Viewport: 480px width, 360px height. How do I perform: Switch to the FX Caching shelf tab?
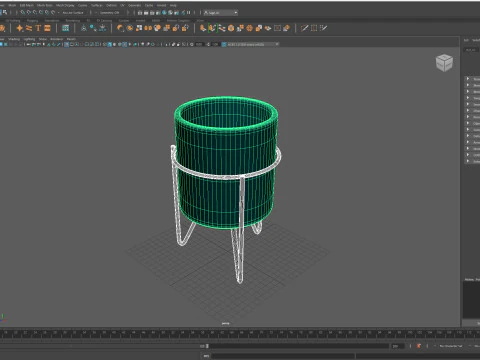tap(104, 21)
